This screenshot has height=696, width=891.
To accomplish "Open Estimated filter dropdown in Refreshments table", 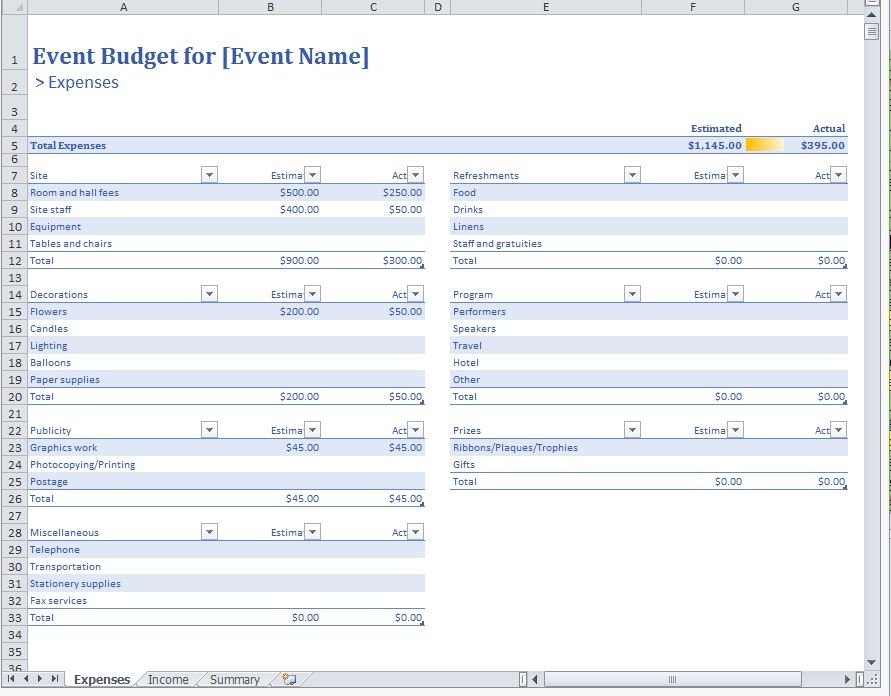I will tap(735, 175).
